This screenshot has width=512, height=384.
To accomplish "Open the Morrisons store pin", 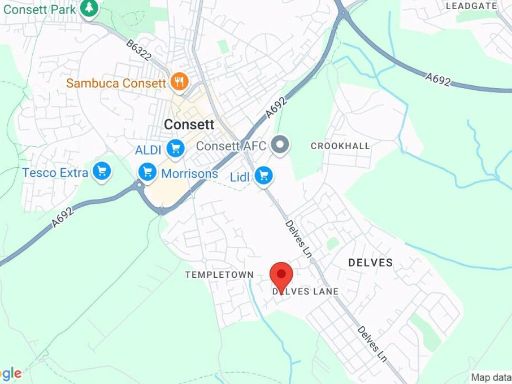I will (147, 173).
